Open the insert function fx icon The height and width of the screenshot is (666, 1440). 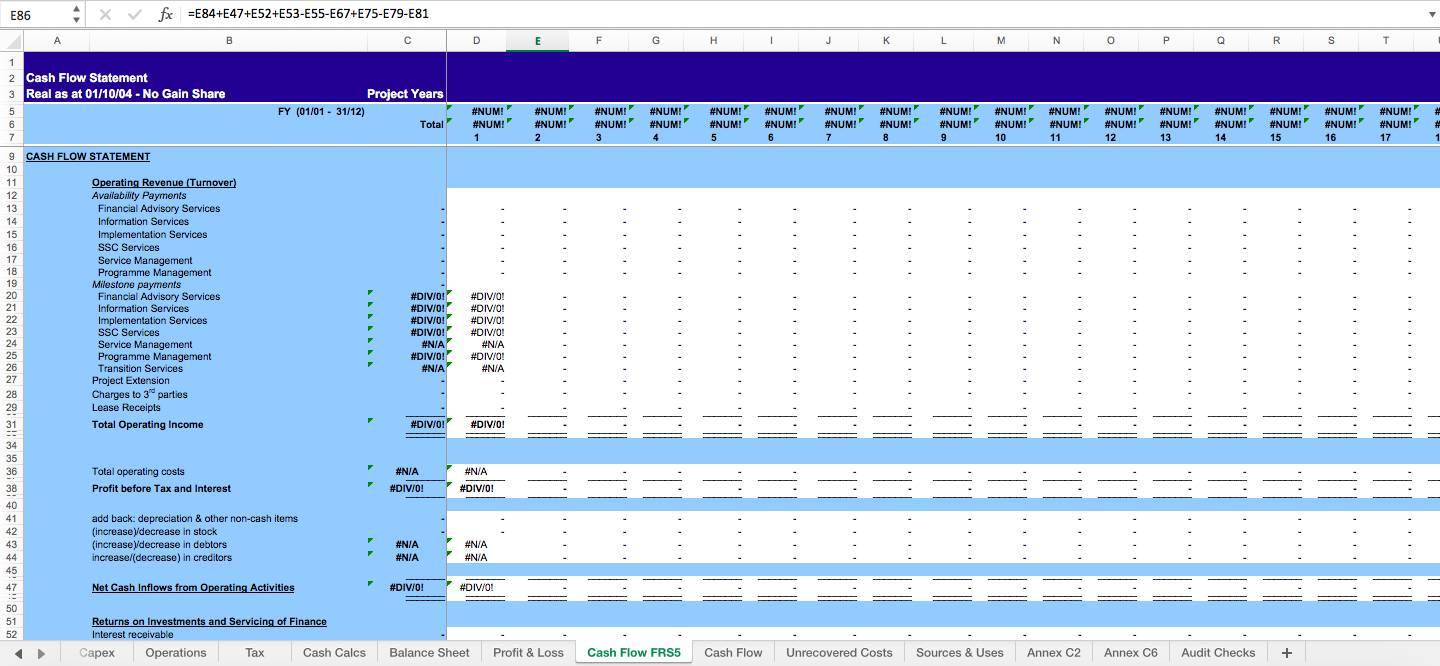166,15
